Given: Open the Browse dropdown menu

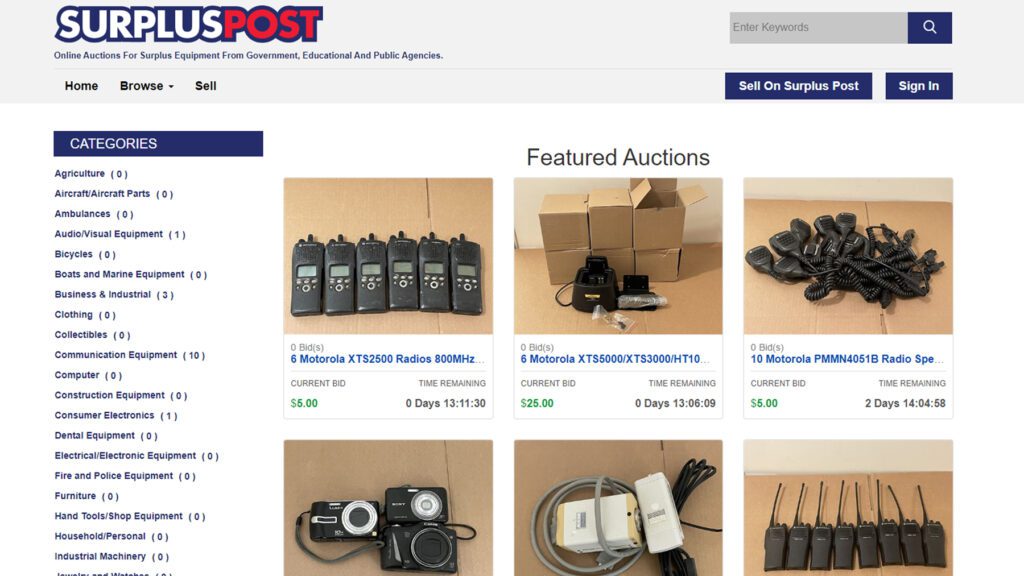Looking at the screenshot, I should click(x=146, y=86).
